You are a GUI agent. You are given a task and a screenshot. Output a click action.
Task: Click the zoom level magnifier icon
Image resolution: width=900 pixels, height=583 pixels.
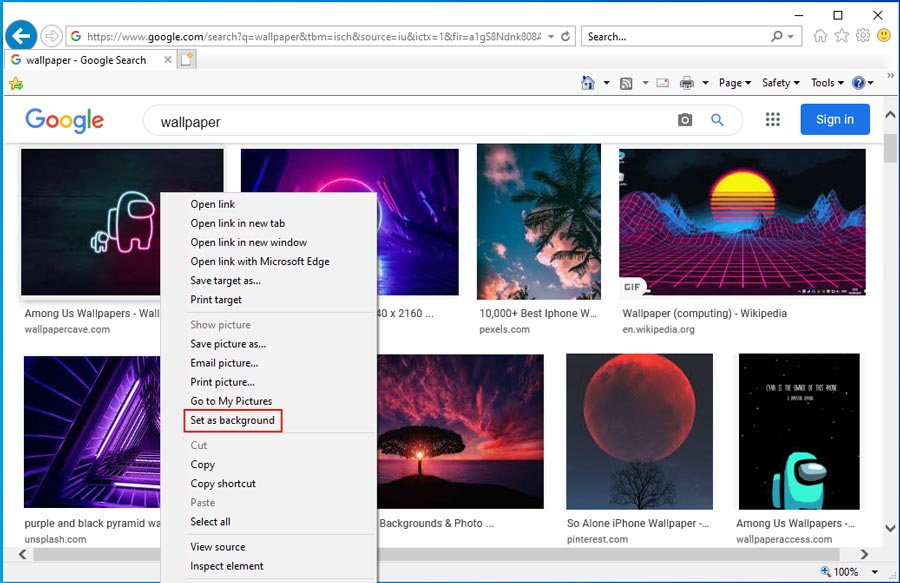825,572
